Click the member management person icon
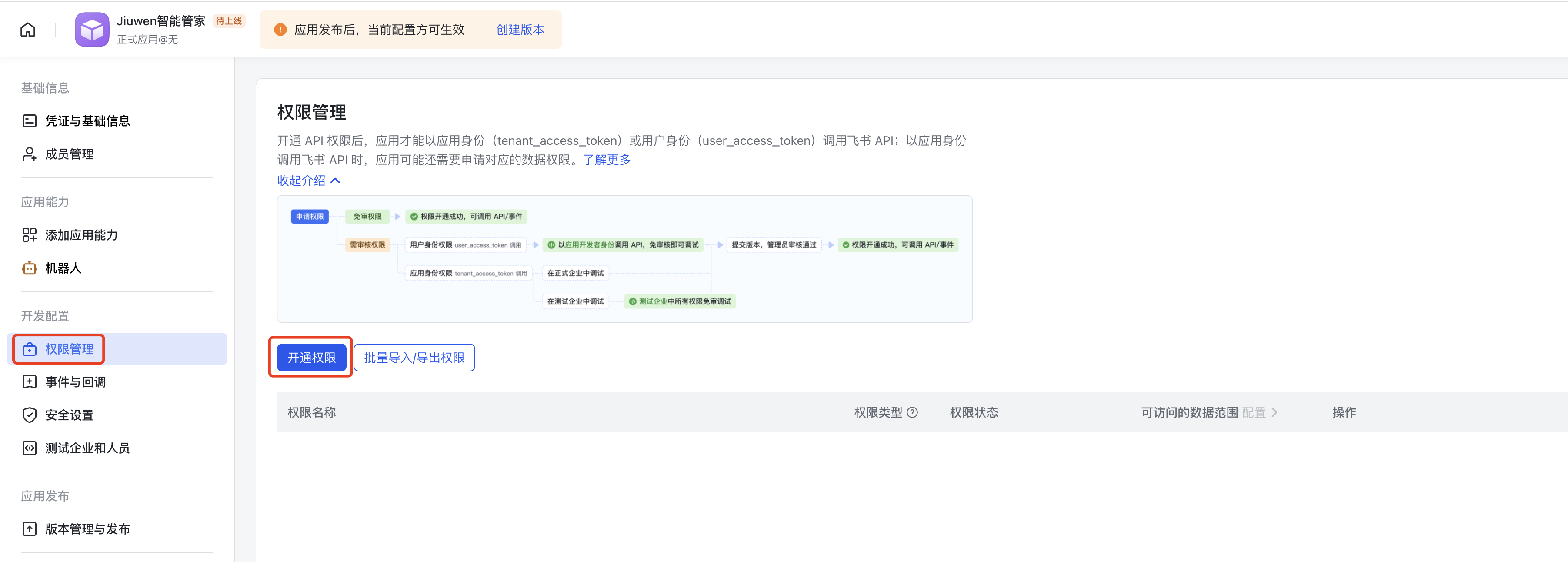This screenshot has height=562, width=1568. click(x=29, y=154)
